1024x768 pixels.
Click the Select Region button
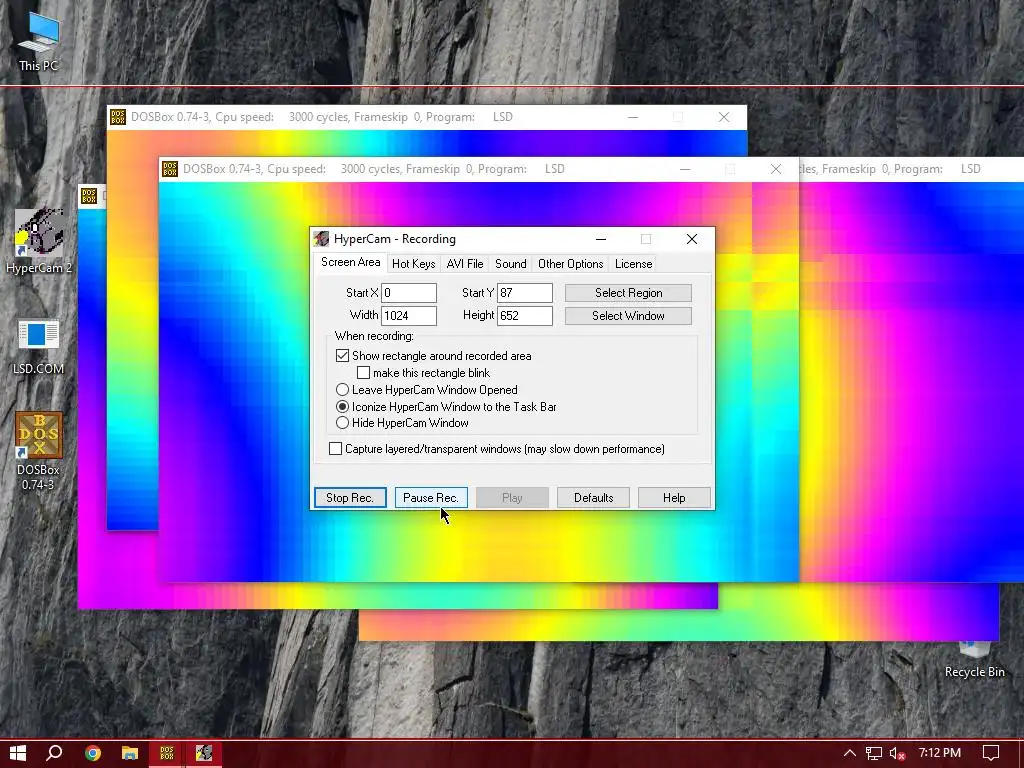coord(628,293)
